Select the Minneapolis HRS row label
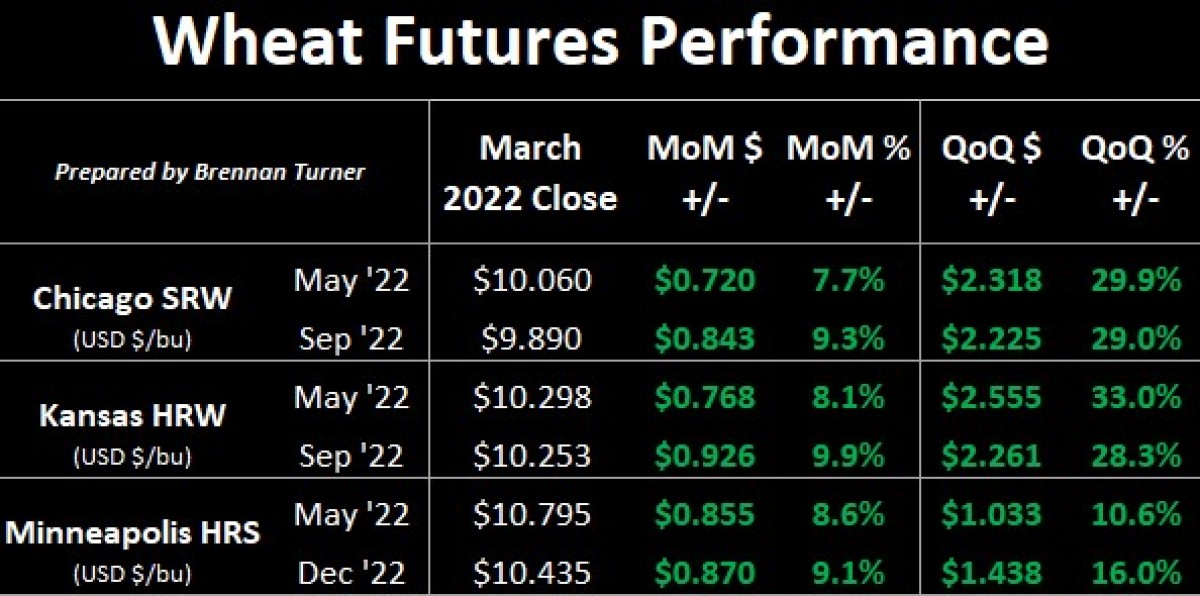Image resolution: width=1200 pixels, height=596 pixels. click(133, 532)
